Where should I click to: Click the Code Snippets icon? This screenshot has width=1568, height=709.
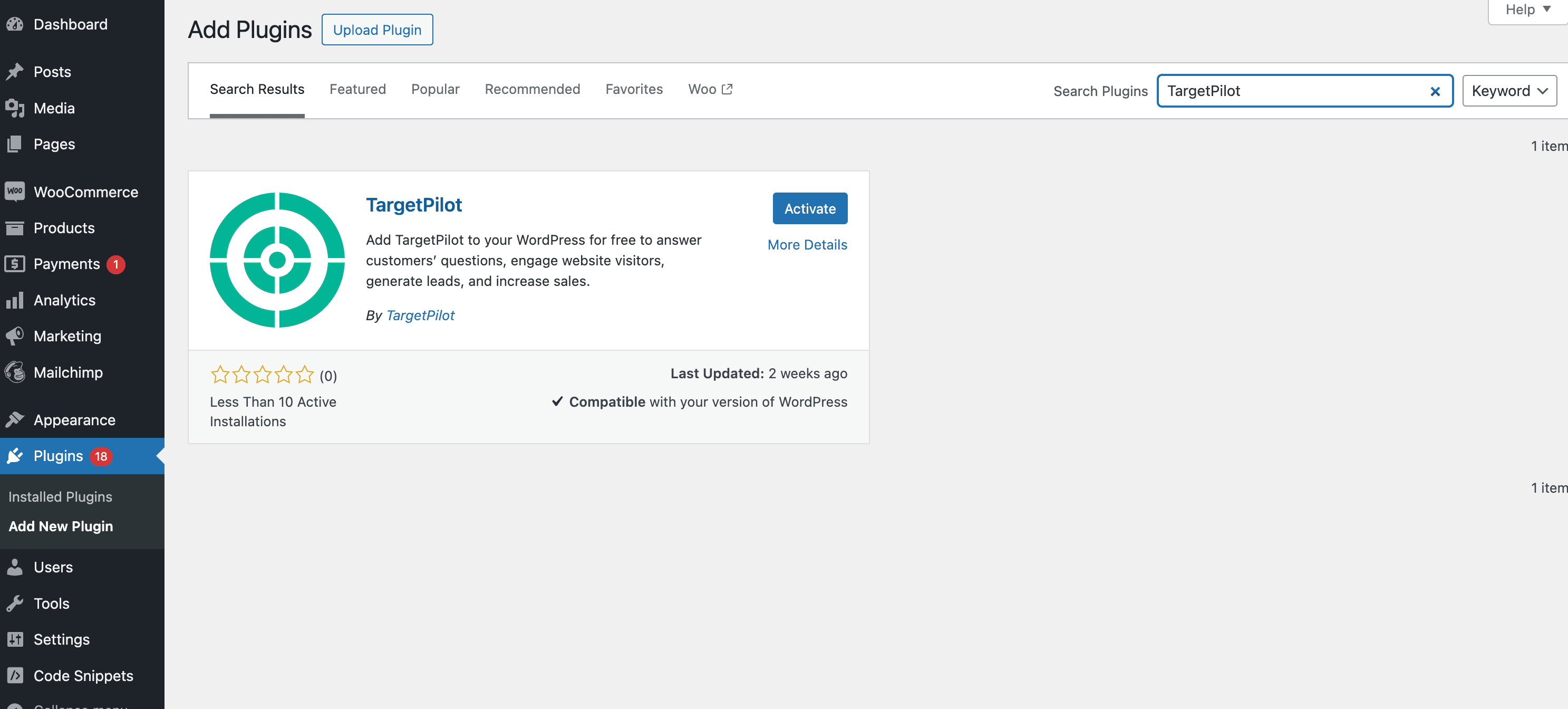(x=15, y=675)
